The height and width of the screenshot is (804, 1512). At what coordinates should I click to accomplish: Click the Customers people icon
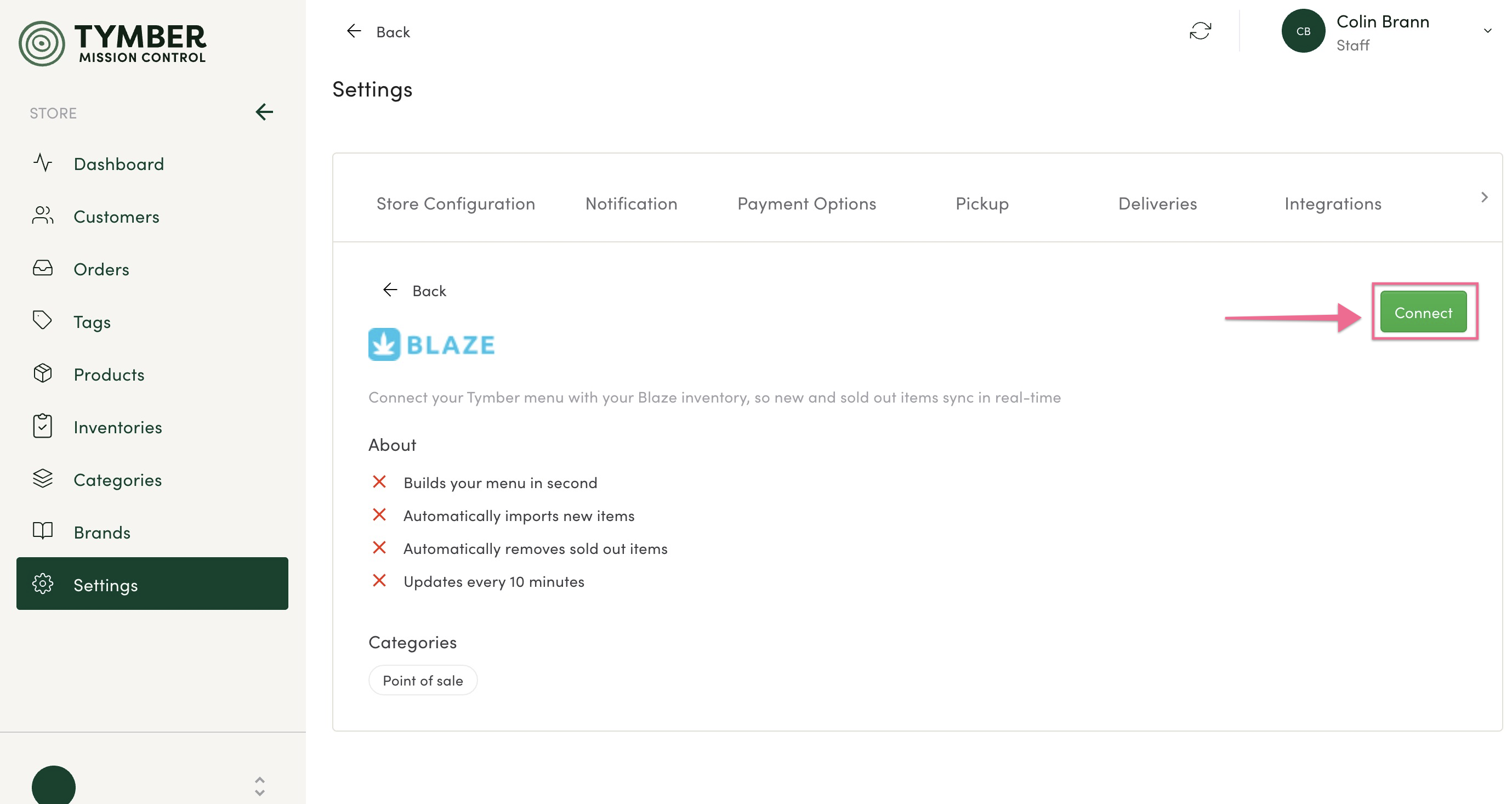(x=43, y=216)
